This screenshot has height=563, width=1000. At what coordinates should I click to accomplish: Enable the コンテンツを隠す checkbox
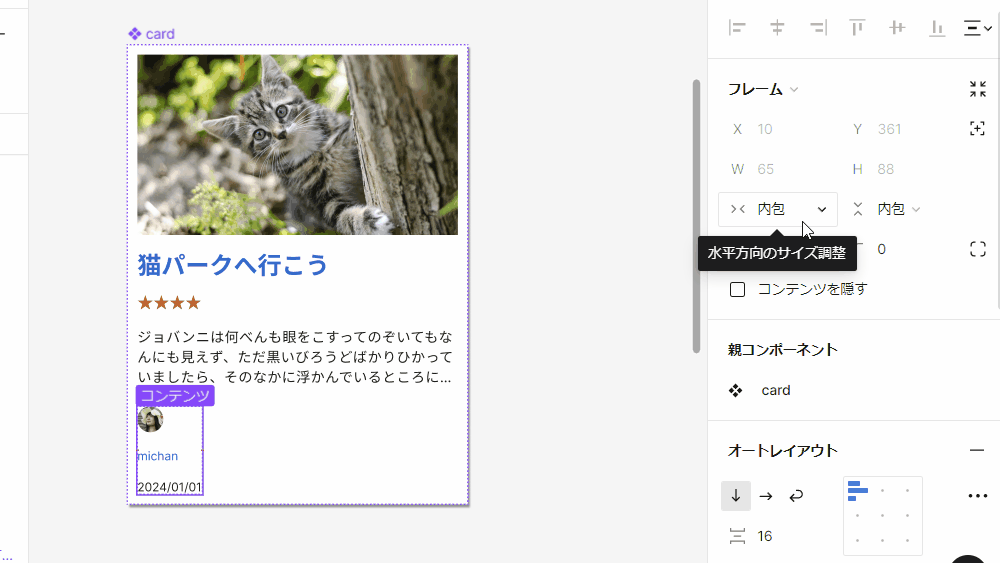click(737, 289)
